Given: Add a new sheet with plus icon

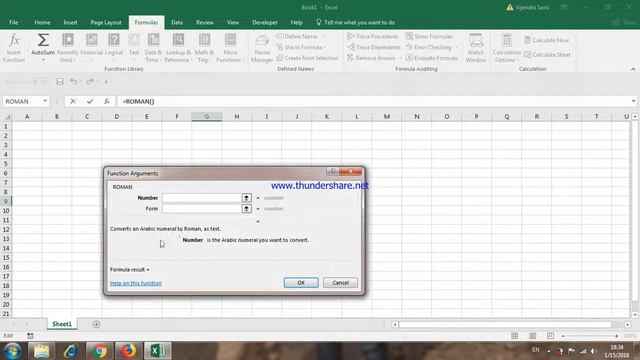Looking at the screenshot, I should click(96, 324).
